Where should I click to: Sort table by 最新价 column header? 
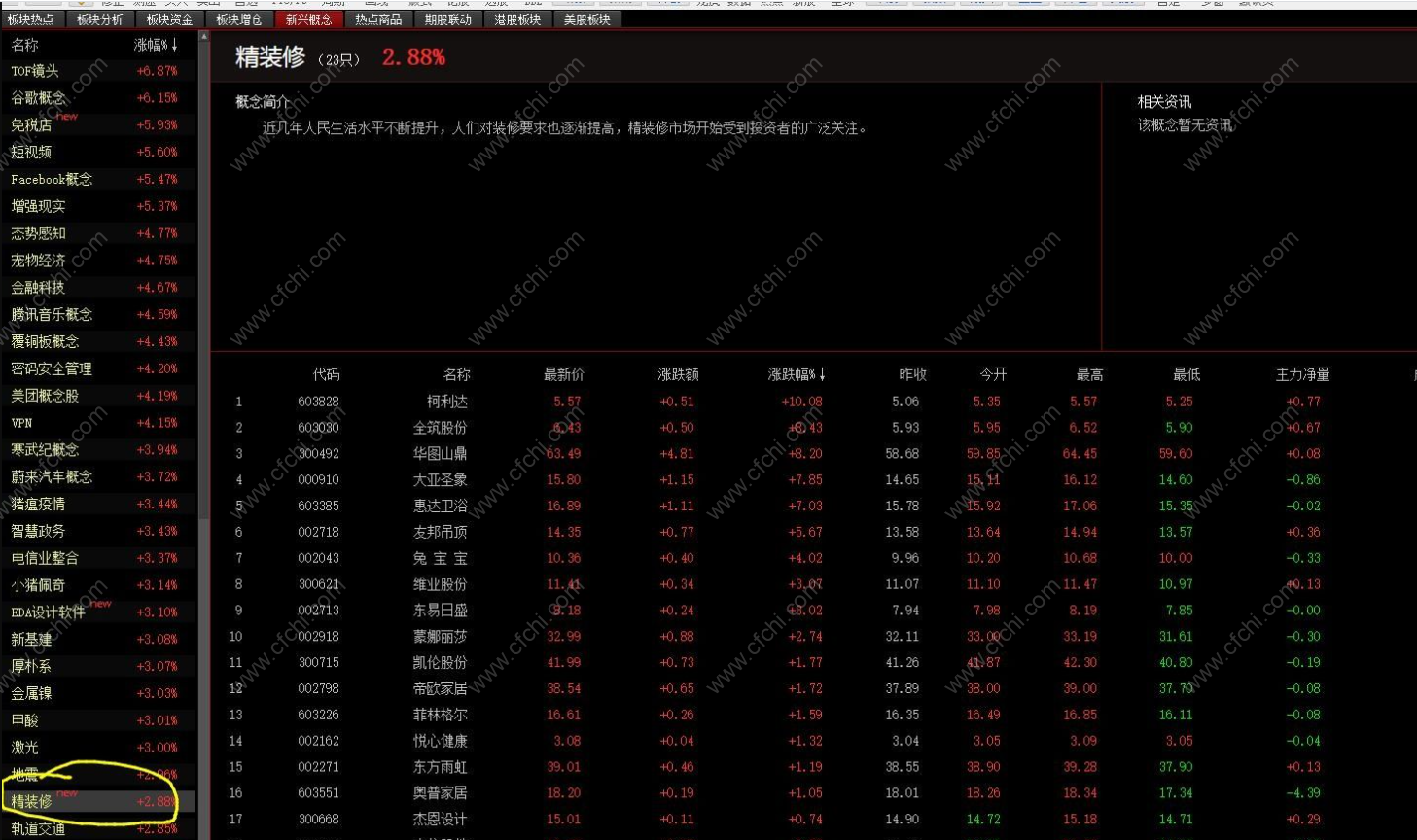coord(564,374)
